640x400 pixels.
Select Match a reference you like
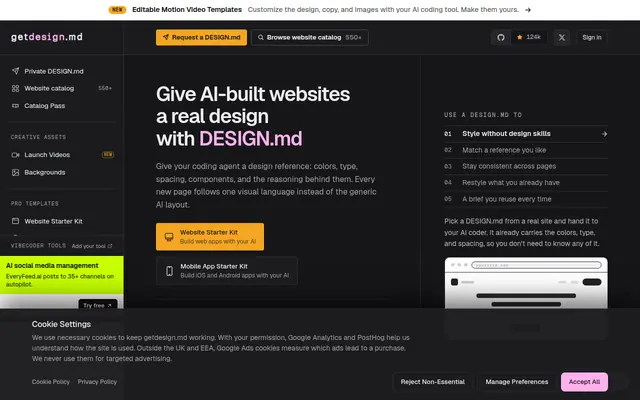coord(526,150)
